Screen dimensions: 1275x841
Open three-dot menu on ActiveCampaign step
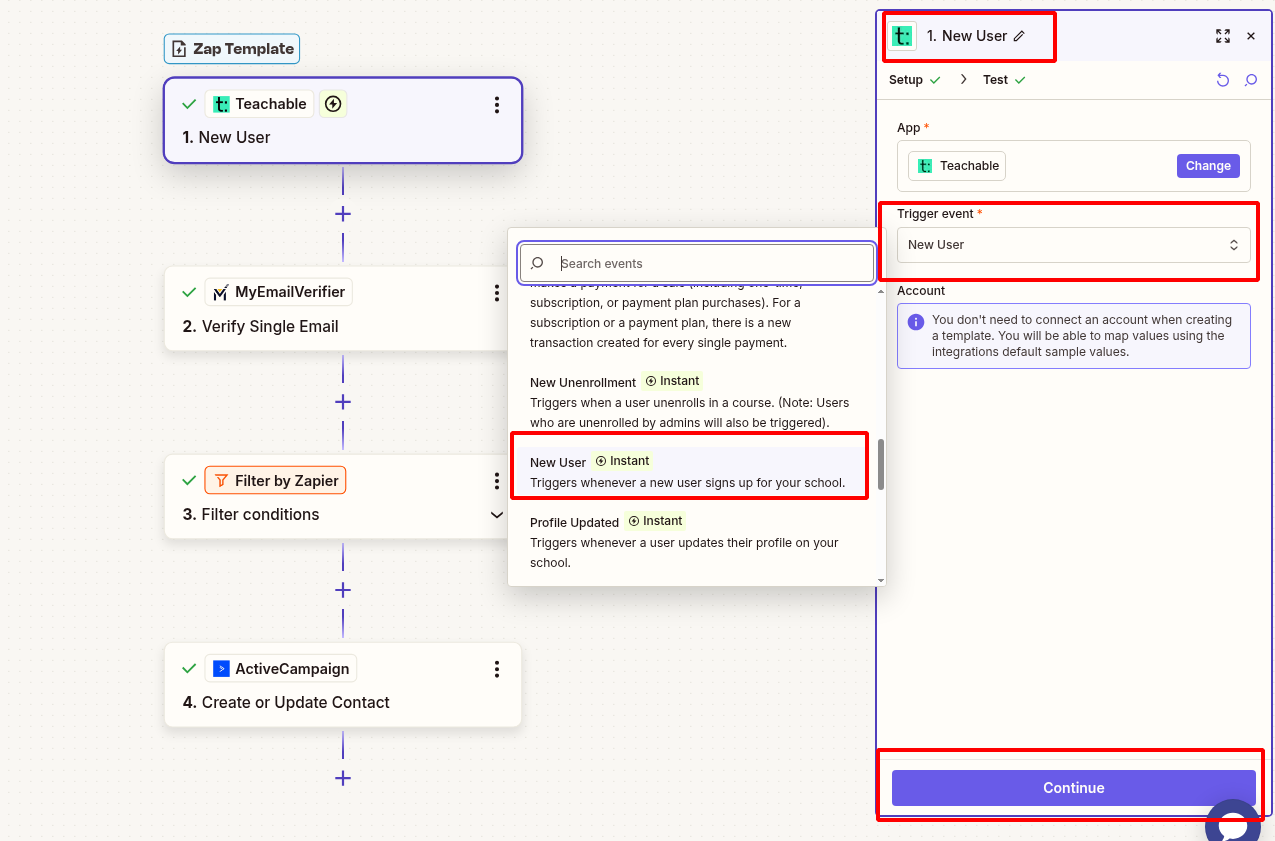click(497, 669)
